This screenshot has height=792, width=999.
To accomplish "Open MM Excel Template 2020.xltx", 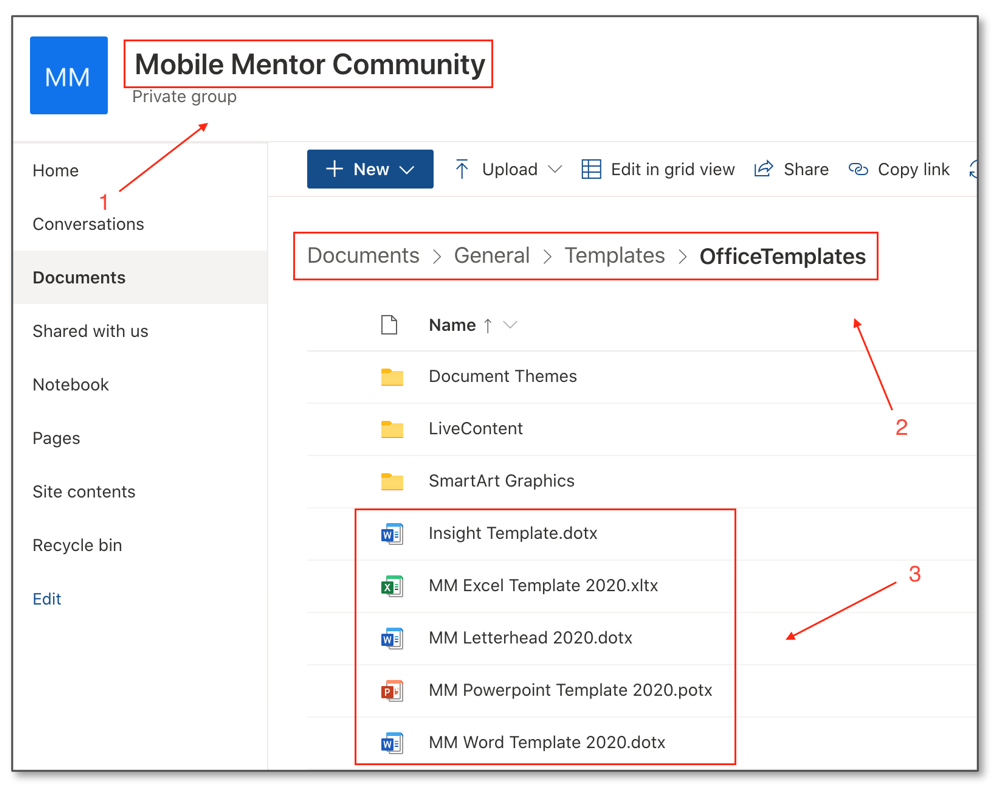I will [x=543, y=586].
